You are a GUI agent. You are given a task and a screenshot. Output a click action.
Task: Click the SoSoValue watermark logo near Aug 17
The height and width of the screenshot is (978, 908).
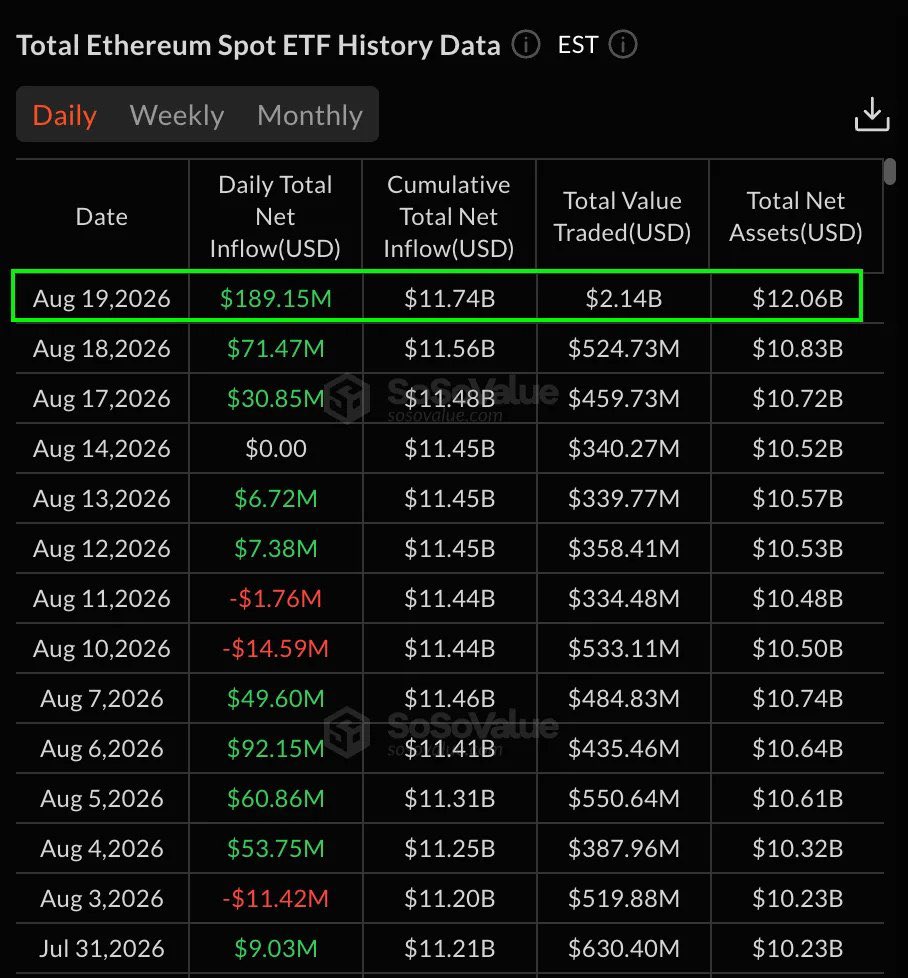(x=347, y=398)
